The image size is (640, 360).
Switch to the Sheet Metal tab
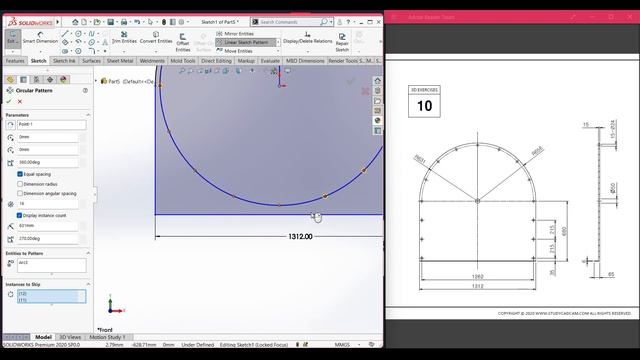point(120,61)
